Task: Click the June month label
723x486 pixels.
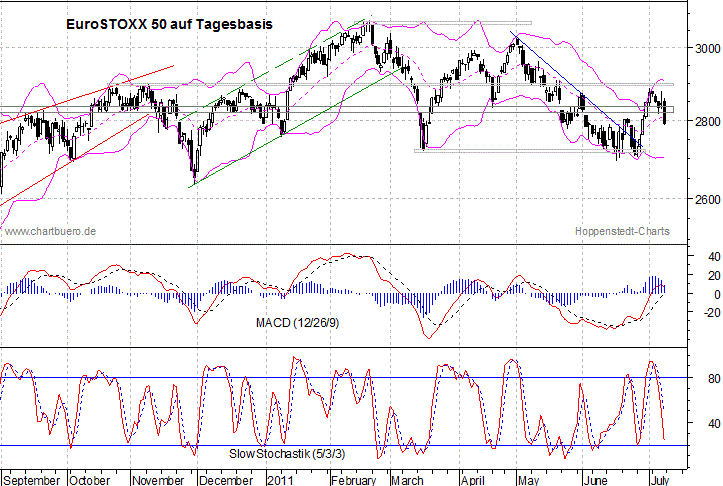Action: tap(595, 480)
